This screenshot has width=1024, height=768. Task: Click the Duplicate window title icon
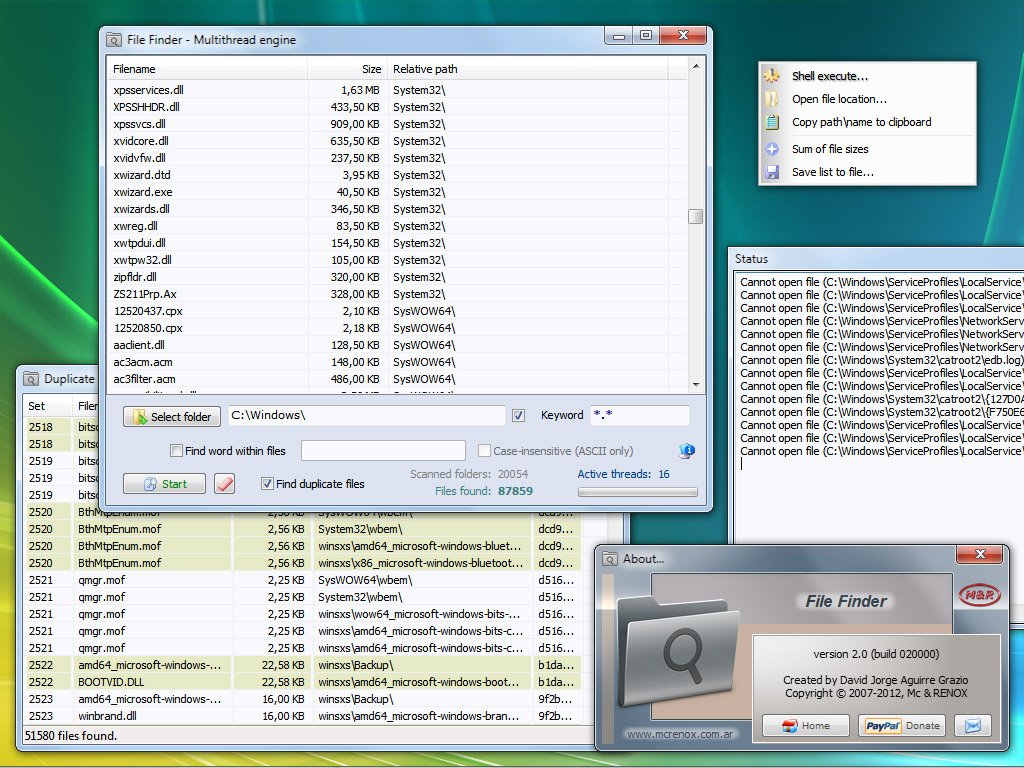pyautogui.click(x=31, y=379)
